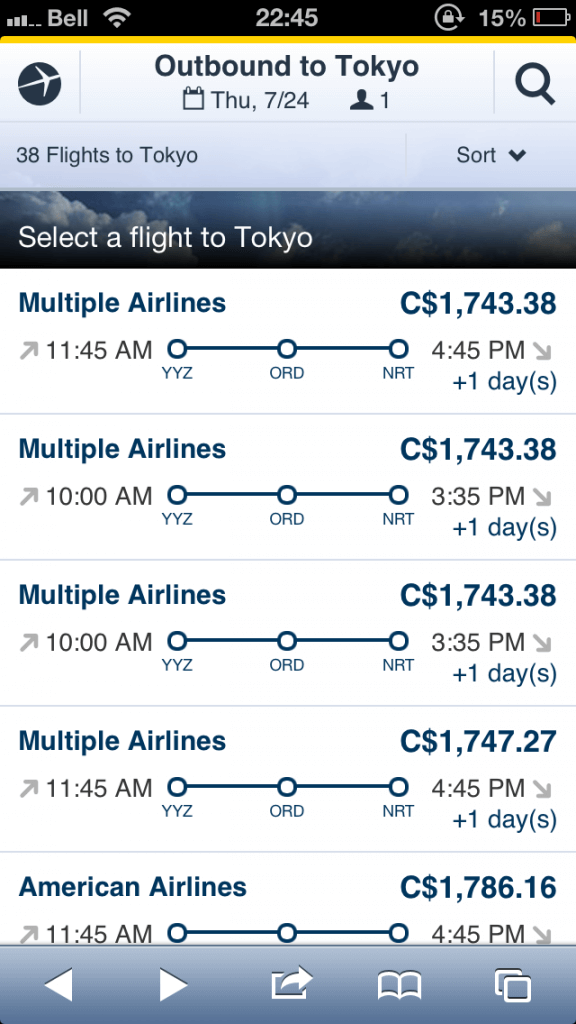Image resolution: width=576 pixels, height=1024 pixels.
Task: Expand the Sort dropdown
Action: pyautogui.click(x=490, y=155)
